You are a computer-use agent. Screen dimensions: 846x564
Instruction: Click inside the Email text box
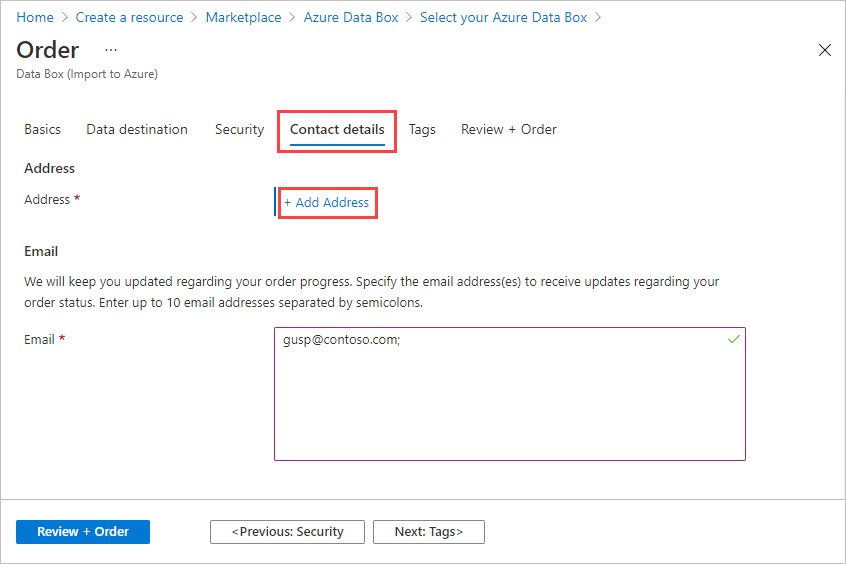click(509, 400)
